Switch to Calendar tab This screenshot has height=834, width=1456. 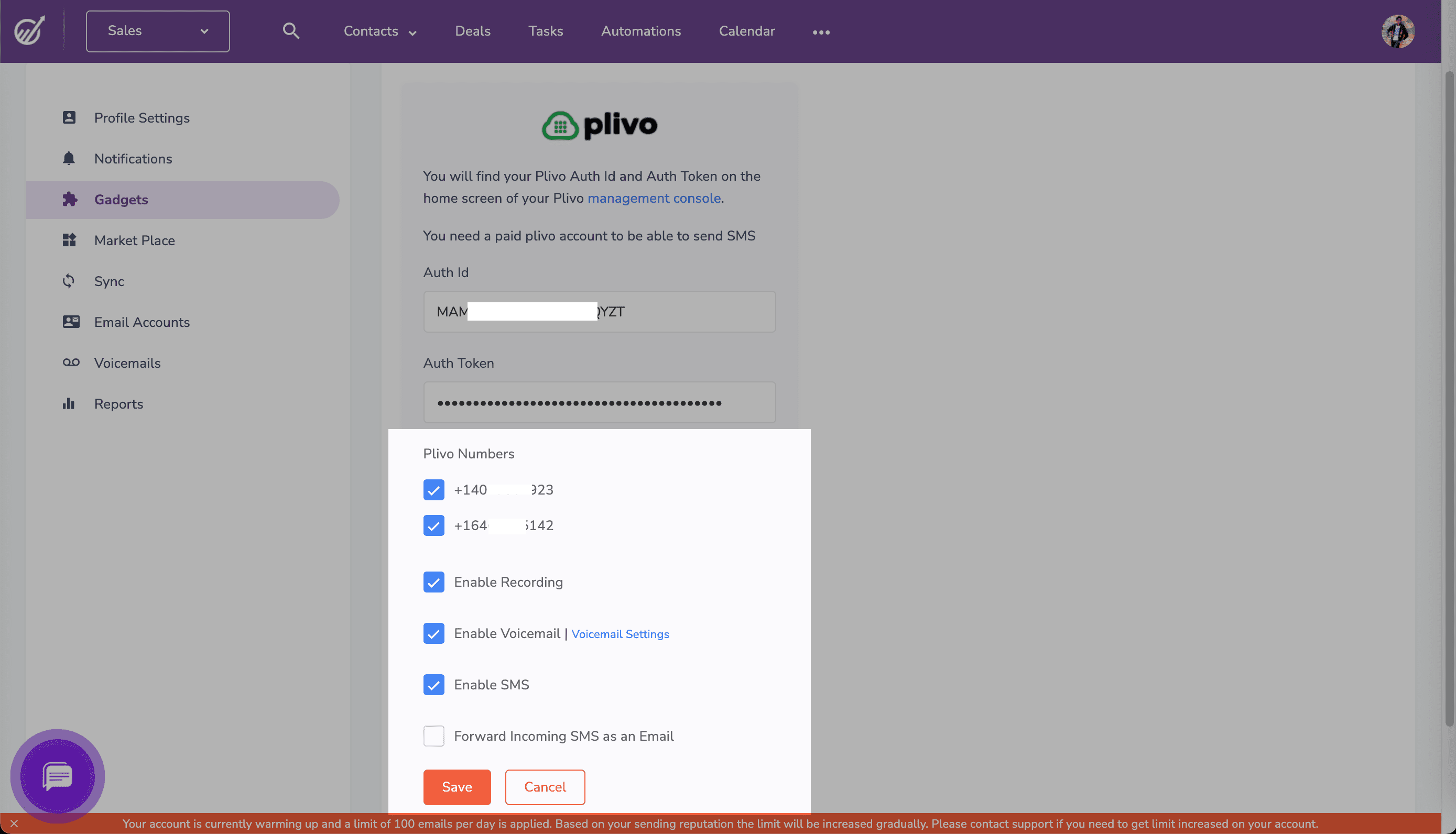point(747,31)
